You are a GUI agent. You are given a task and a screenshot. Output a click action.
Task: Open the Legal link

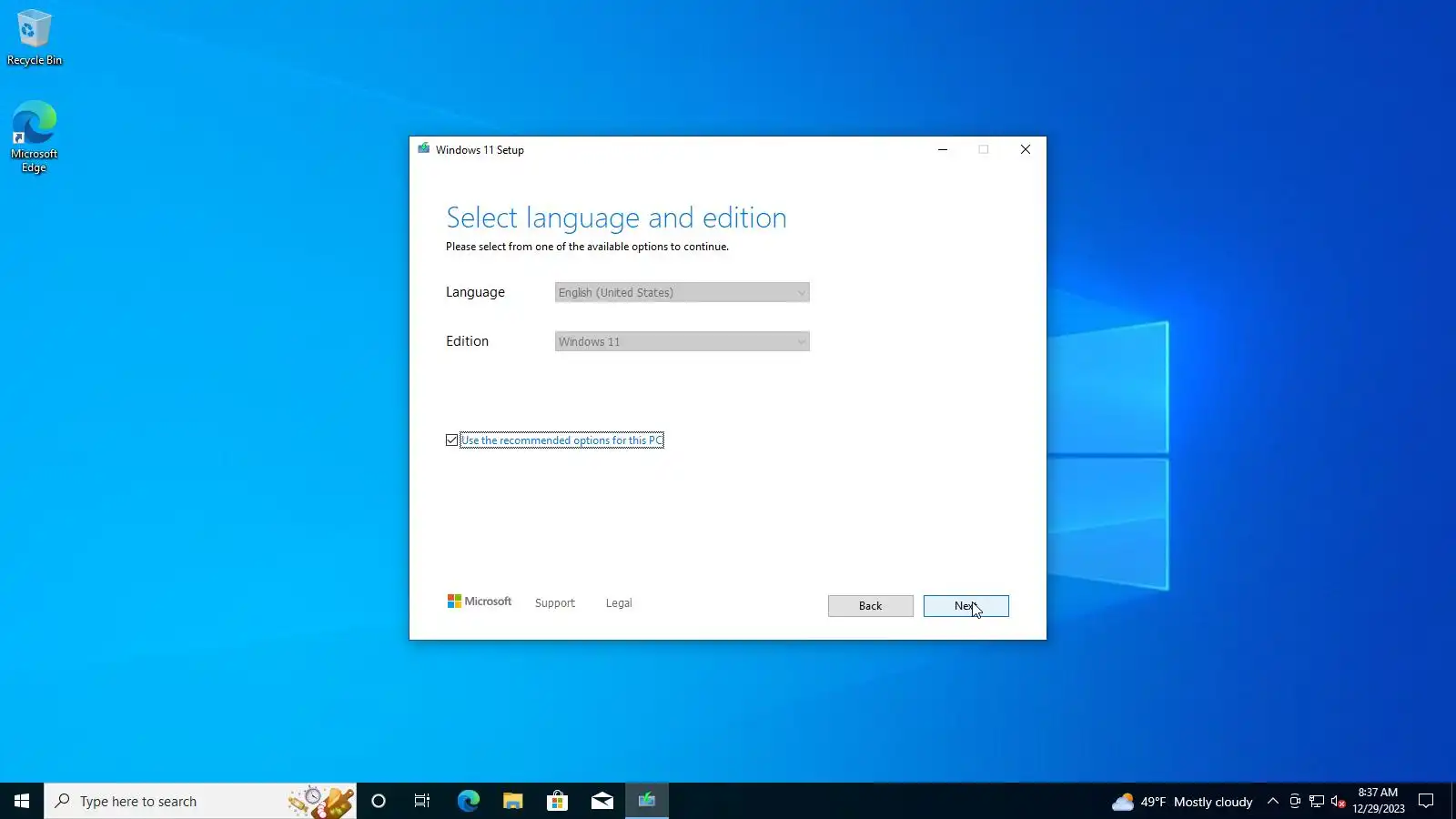tap(619, 603)
